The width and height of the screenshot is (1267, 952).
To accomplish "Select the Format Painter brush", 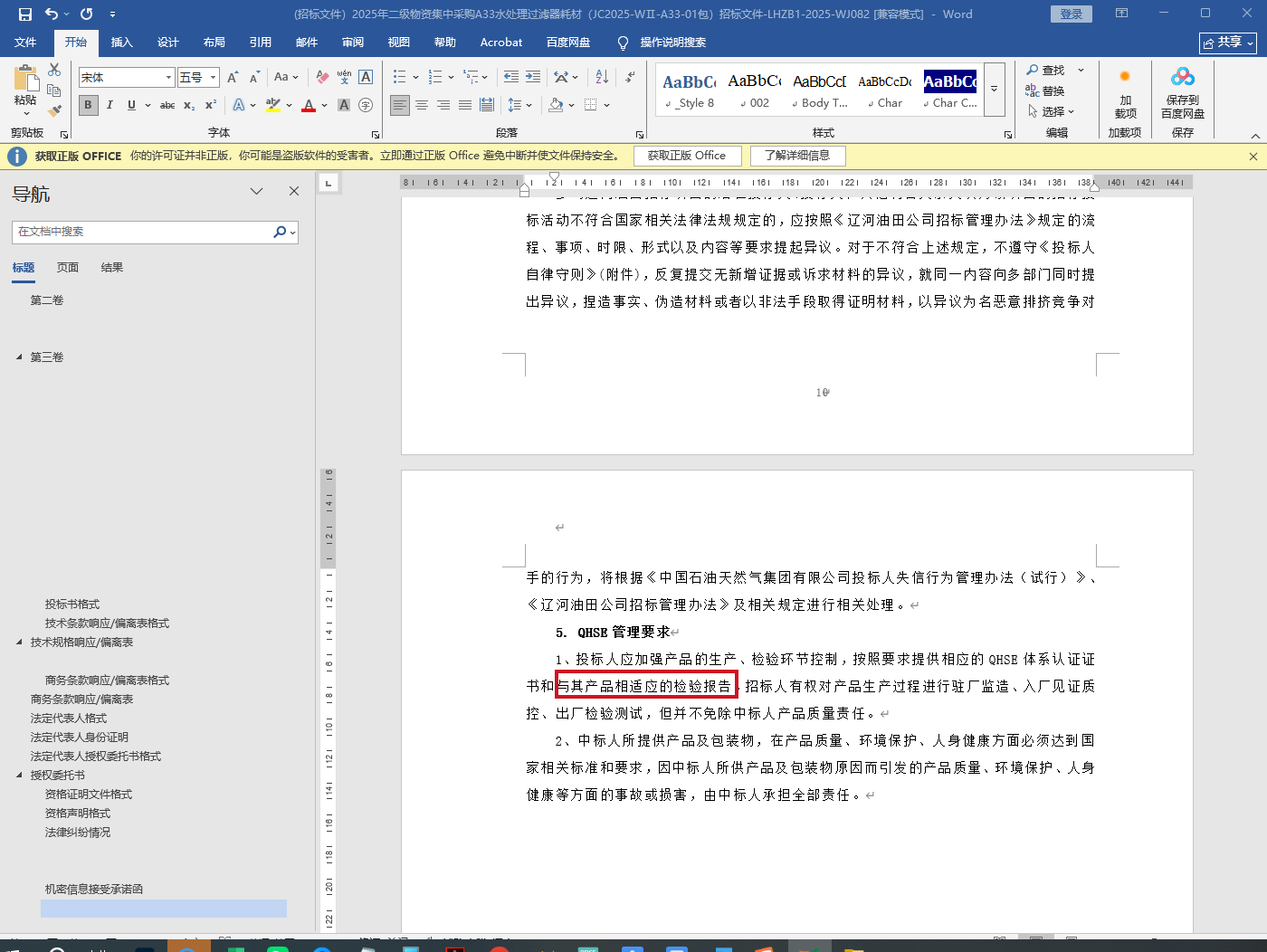I will (x=54, y=110).
